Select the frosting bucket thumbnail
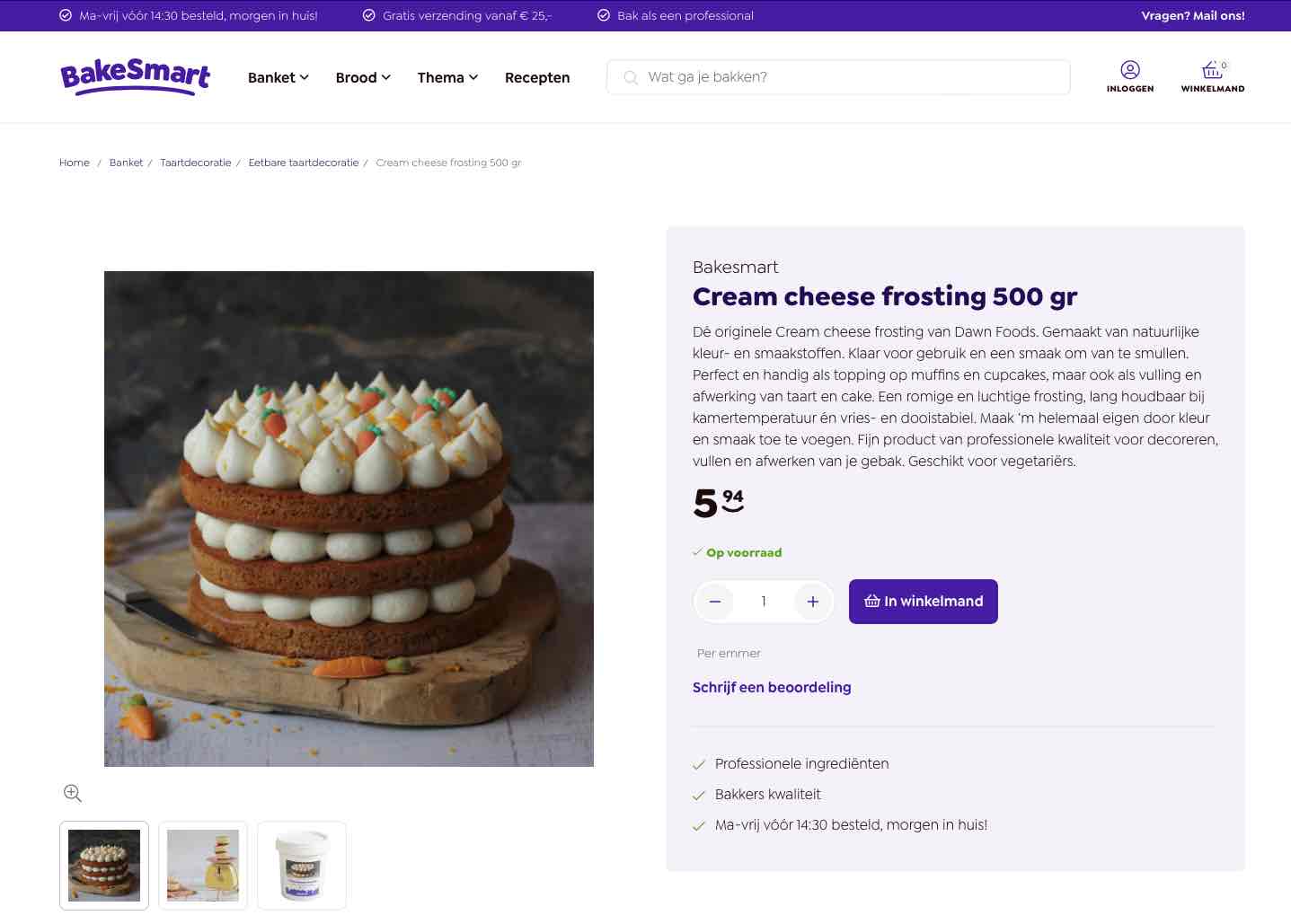The height and width of the screenshot is (924, 1291). [x=301, y=865]
